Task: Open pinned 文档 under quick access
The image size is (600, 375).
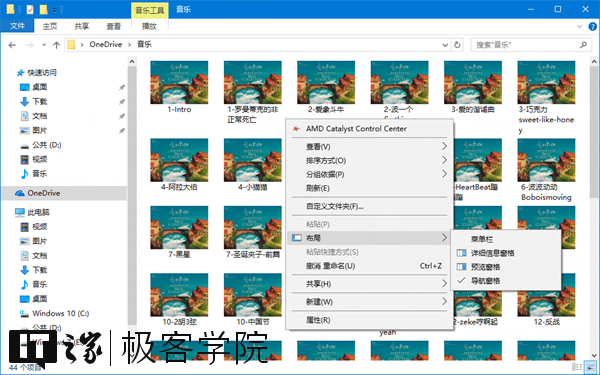Action: 39,116
